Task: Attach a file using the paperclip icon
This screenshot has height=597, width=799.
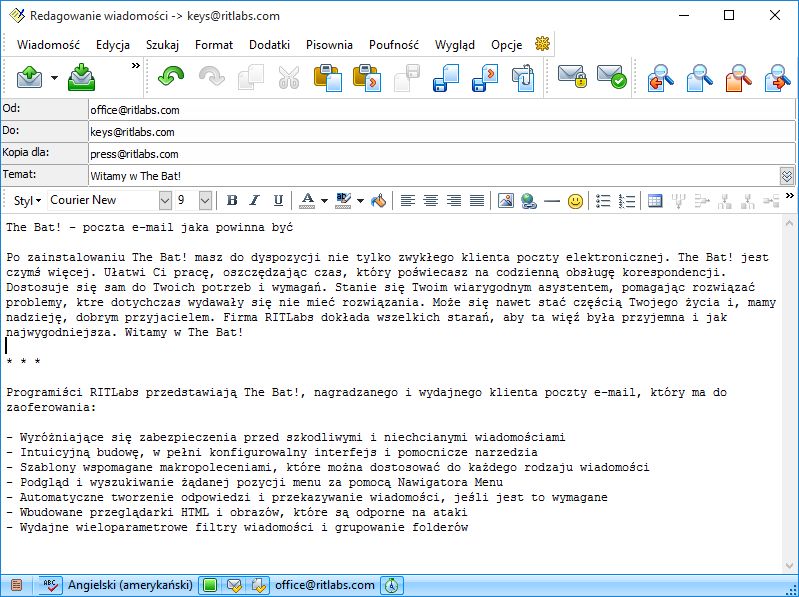Action: 523,78
